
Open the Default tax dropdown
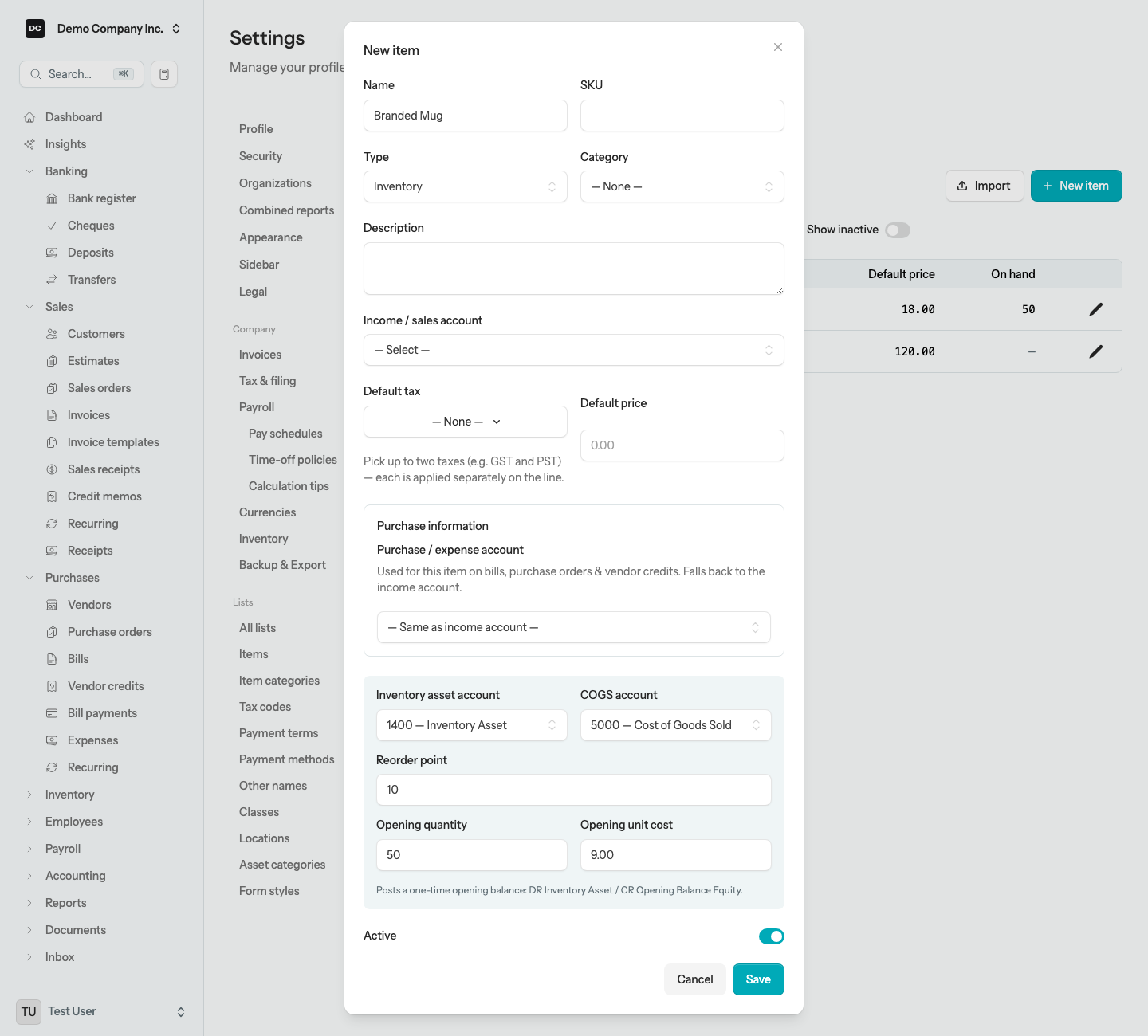pyautogui.click(x=466, y=422)
